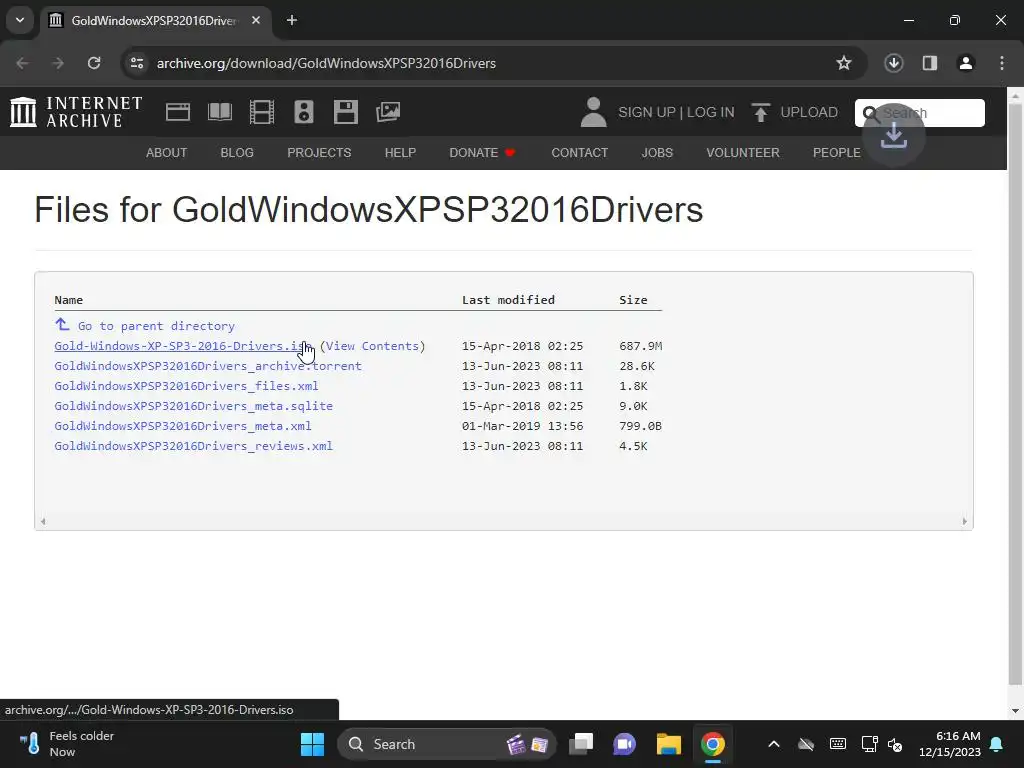Open GoldWindowsXPSP32016Drivers_meta.sqlite
This screenshot has width=1024, height=768.
tap(193, 406)
